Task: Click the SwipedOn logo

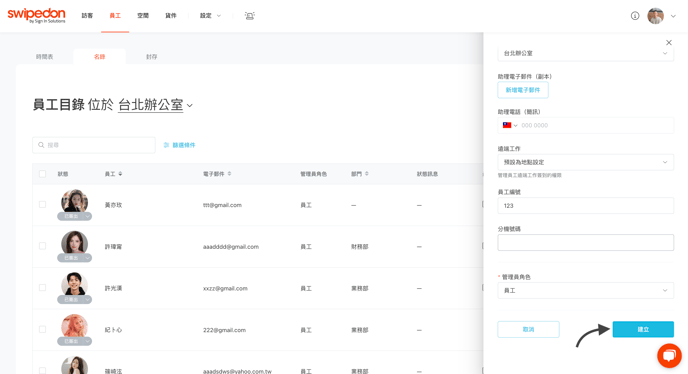Action: (x=36, y=15)
